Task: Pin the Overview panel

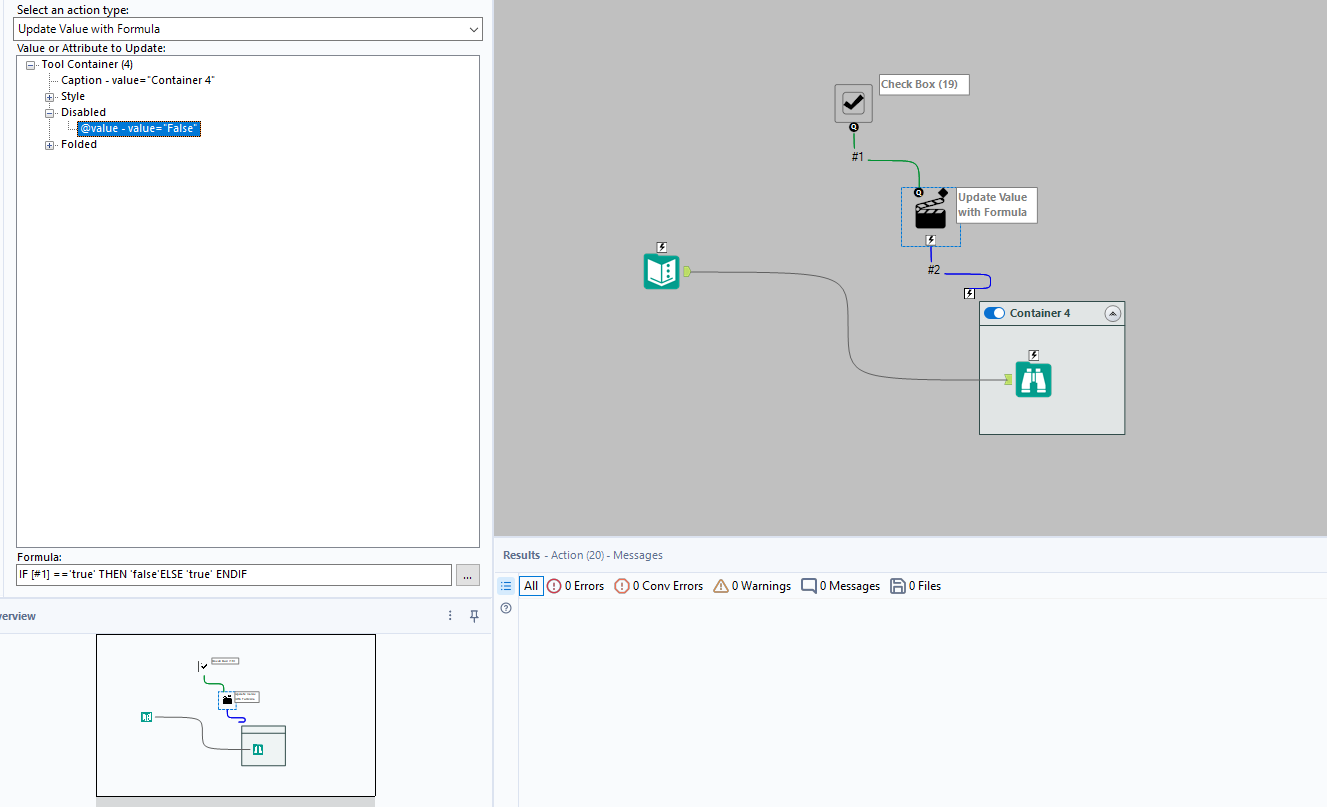Action: [474, 616]
